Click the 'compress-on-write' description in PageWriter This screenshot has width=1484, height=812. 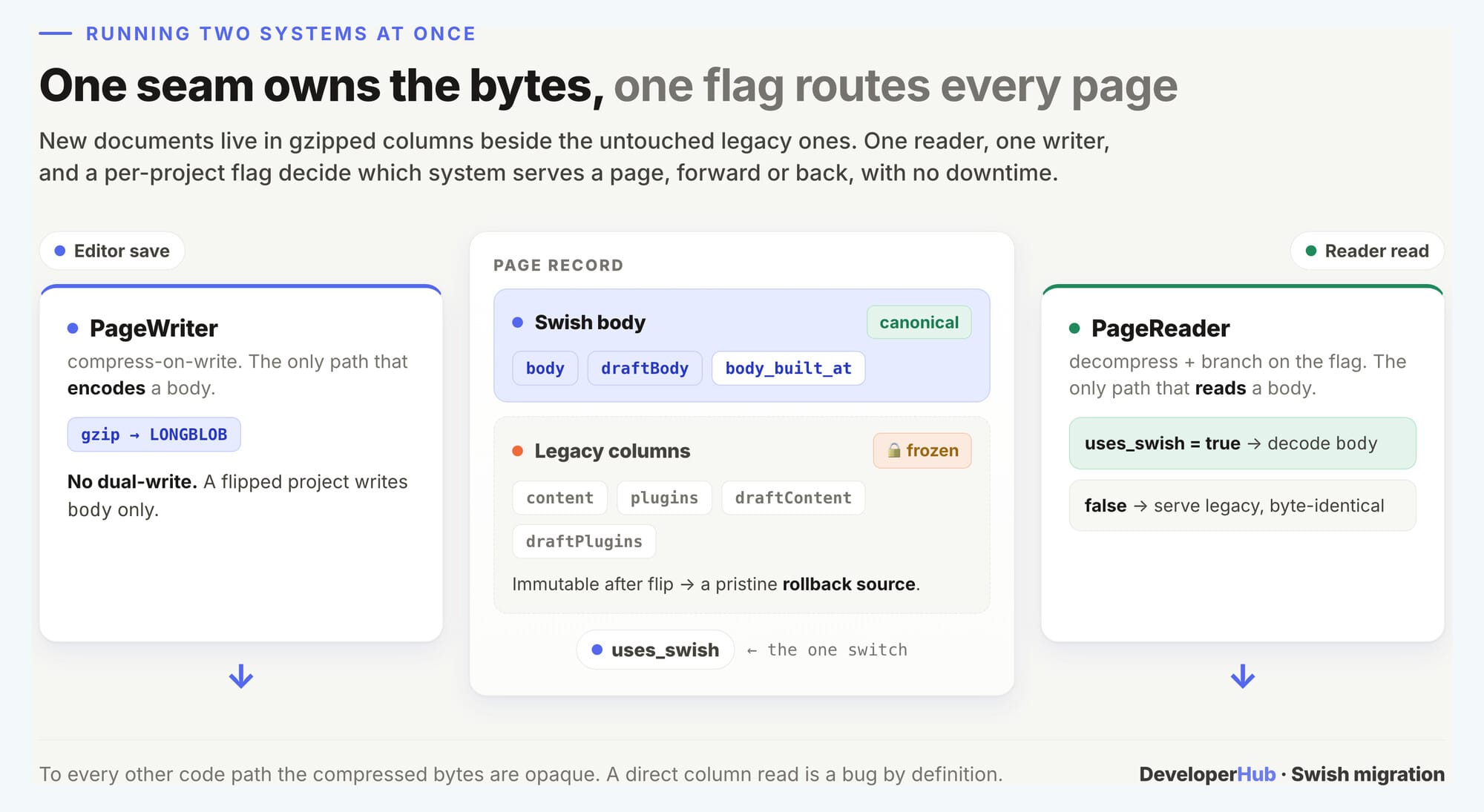(x=237, y=375)
